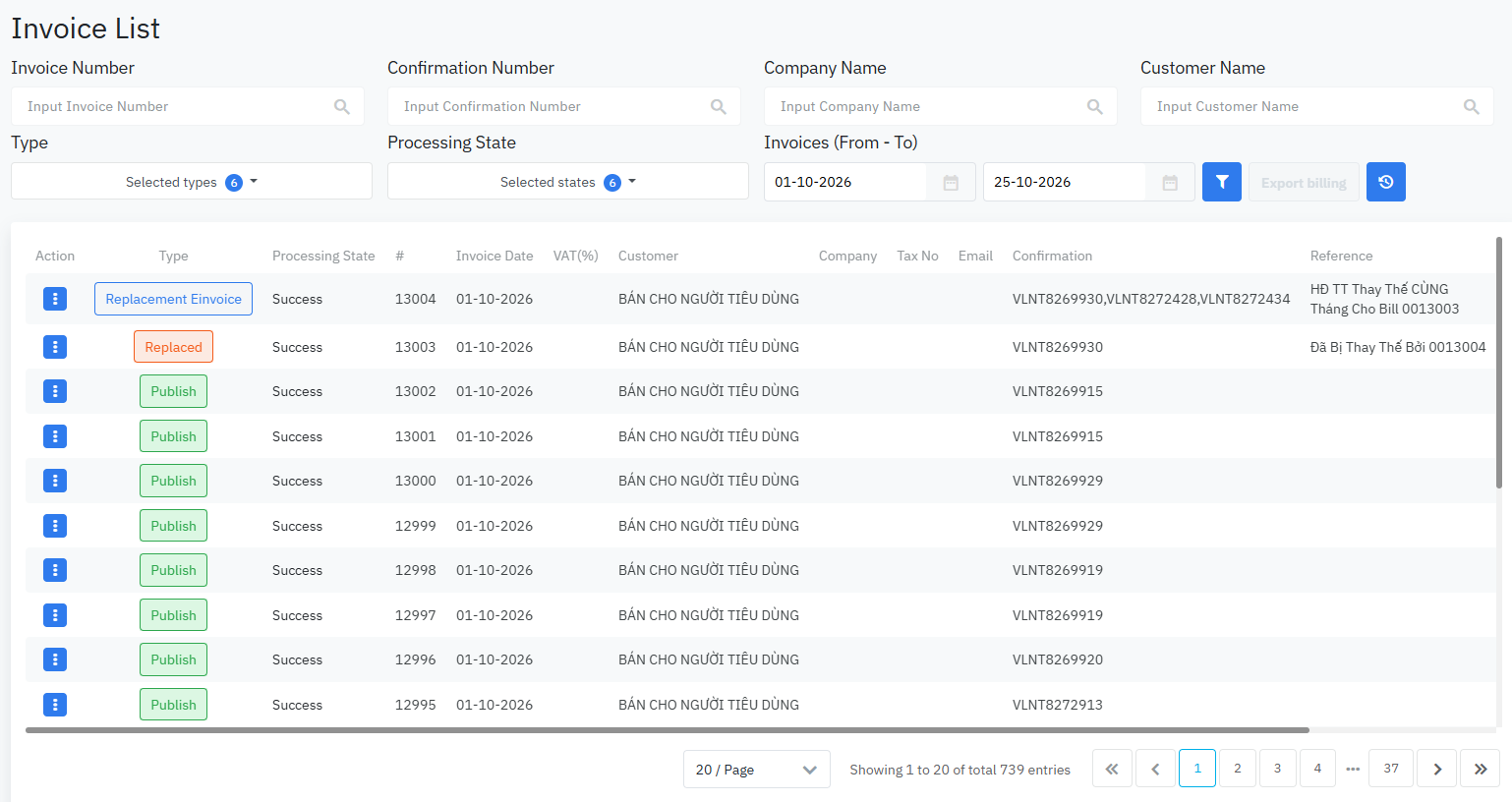
Task: Click the search icon in Customer Name field
Action: pyautogui.click(x=1472, y=106)
